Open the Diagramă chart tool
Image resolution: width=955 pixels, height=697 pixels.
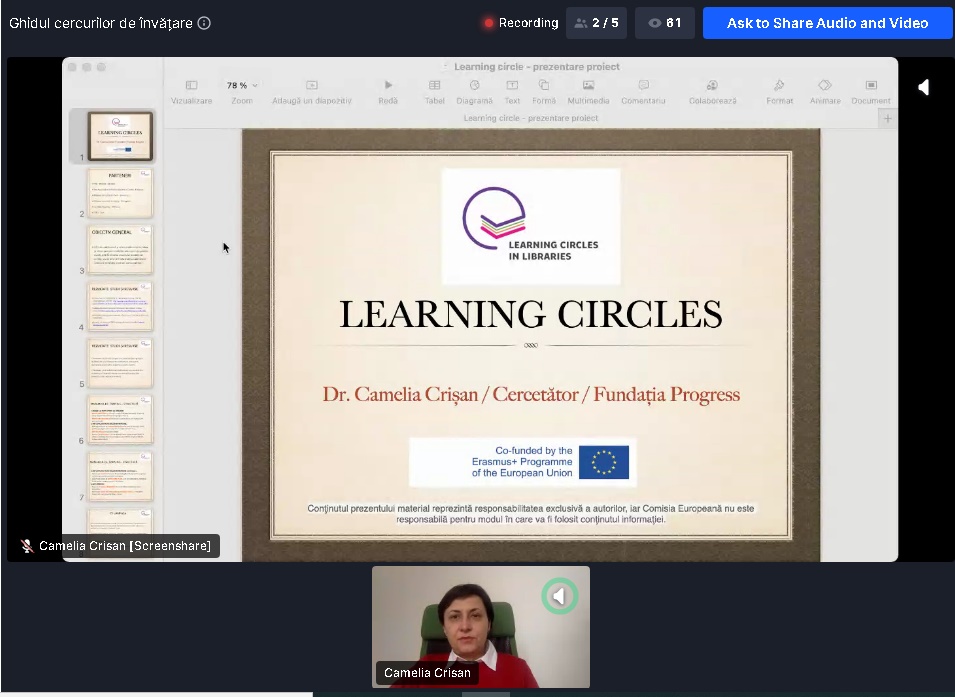pos(474,86)
